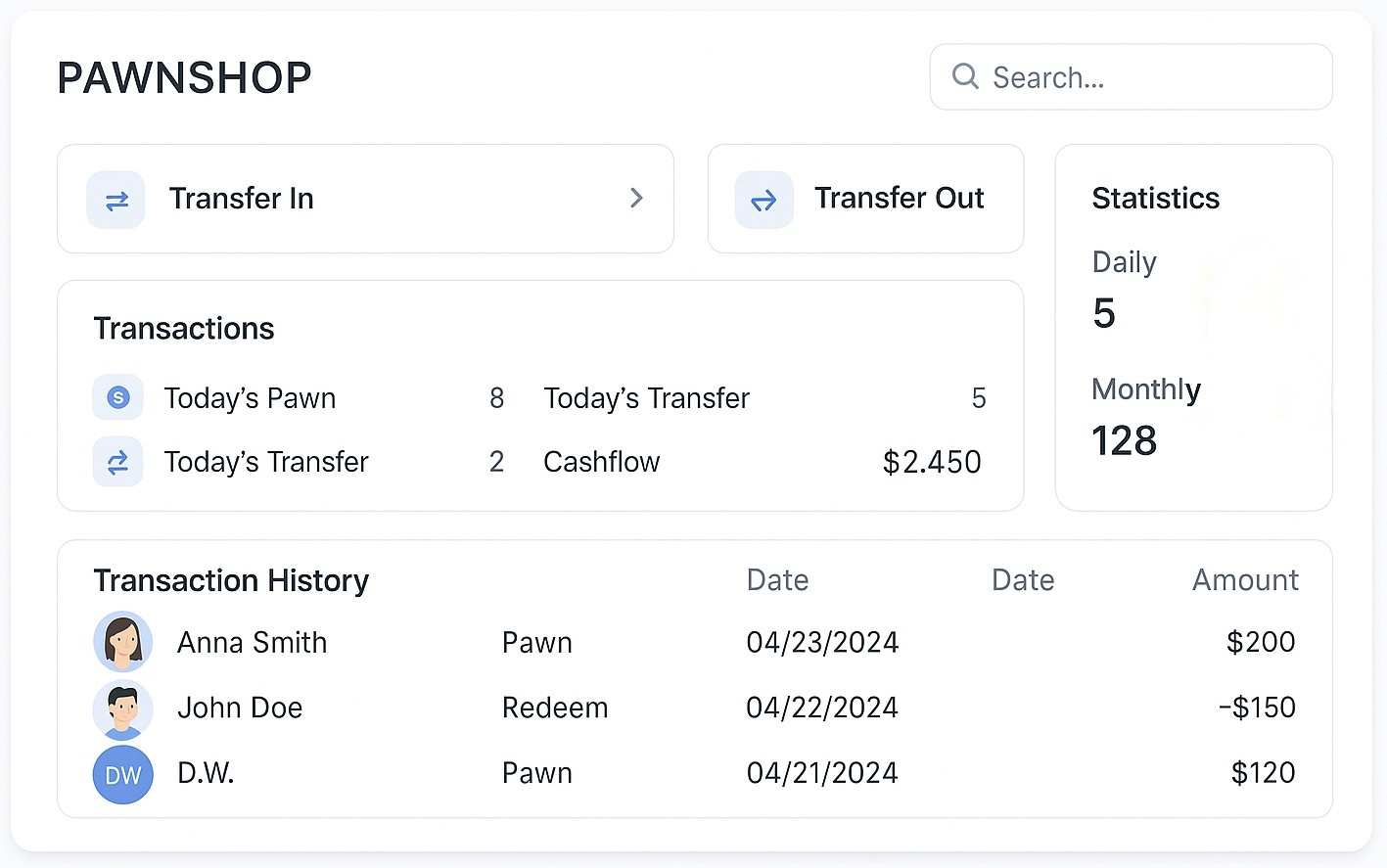The image size is (1387, 868).
Task: Click the DW initials avatar
Action: [123, 775]
